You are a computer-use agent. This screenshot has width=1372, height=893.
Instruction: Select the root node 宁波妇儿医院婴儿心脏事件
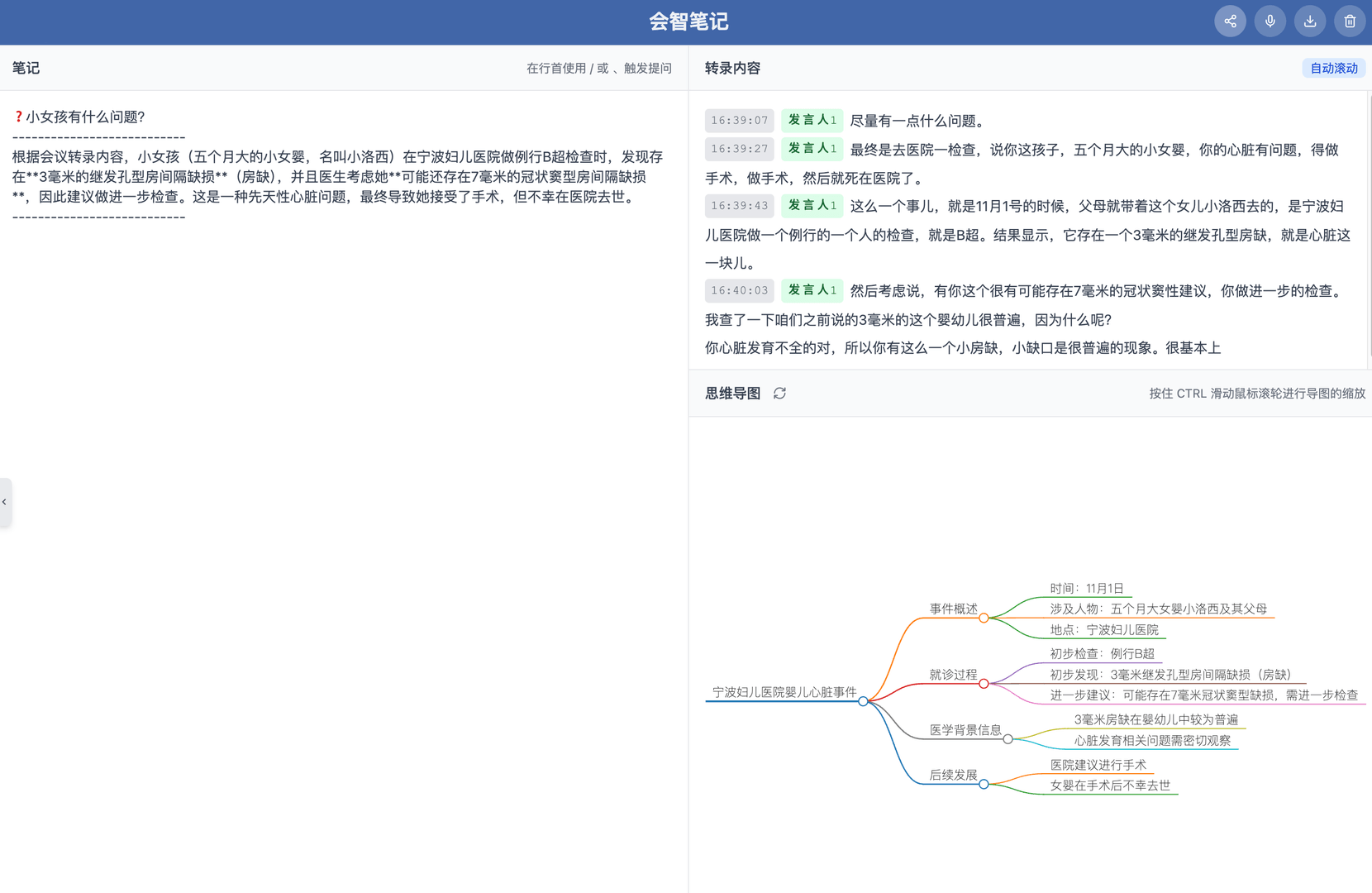tap(784, 692)
